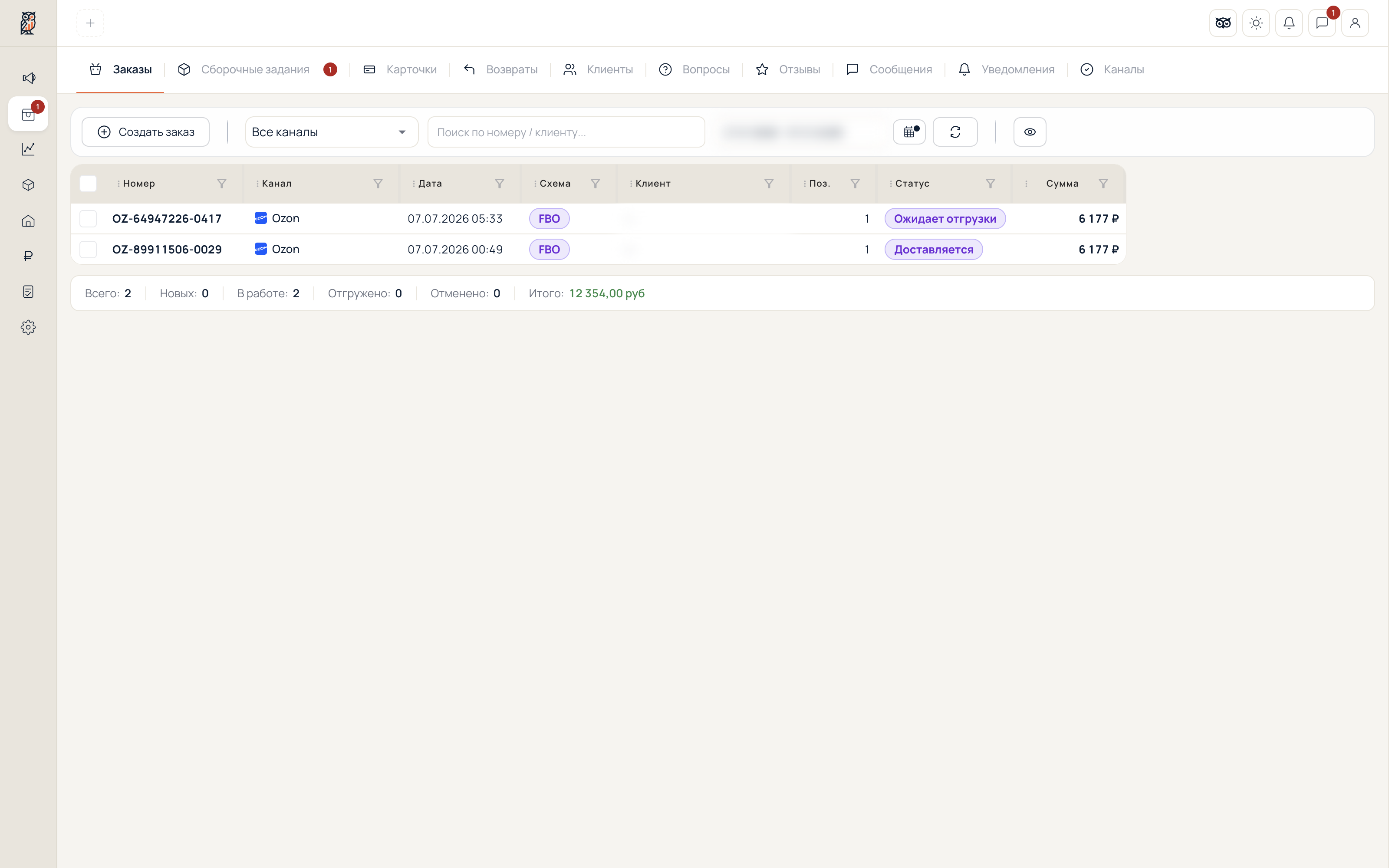This screenshot has height=868, width=1389.
Task: Open the Сборочные задания tab
Action: click(257, 69)
